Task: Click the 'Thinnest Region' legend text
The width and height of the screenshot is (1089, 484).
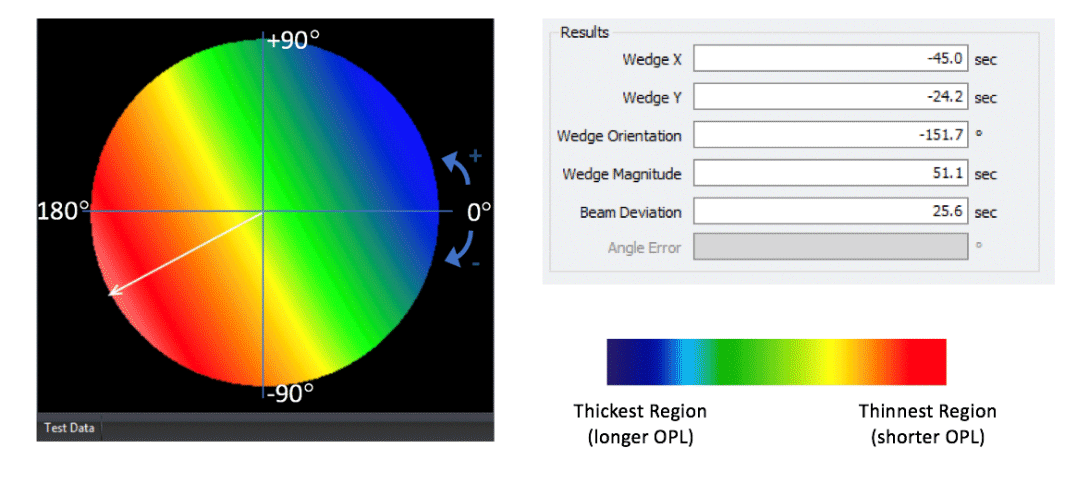Action: [927, 411]
